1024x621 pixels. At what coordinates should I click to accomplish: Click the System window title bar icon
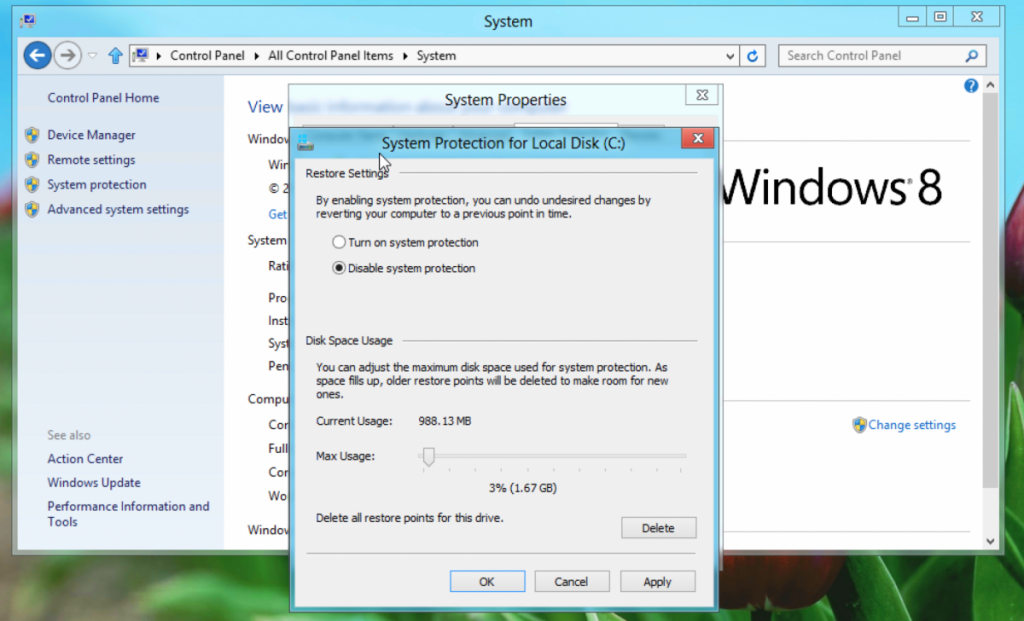(27, 21)
